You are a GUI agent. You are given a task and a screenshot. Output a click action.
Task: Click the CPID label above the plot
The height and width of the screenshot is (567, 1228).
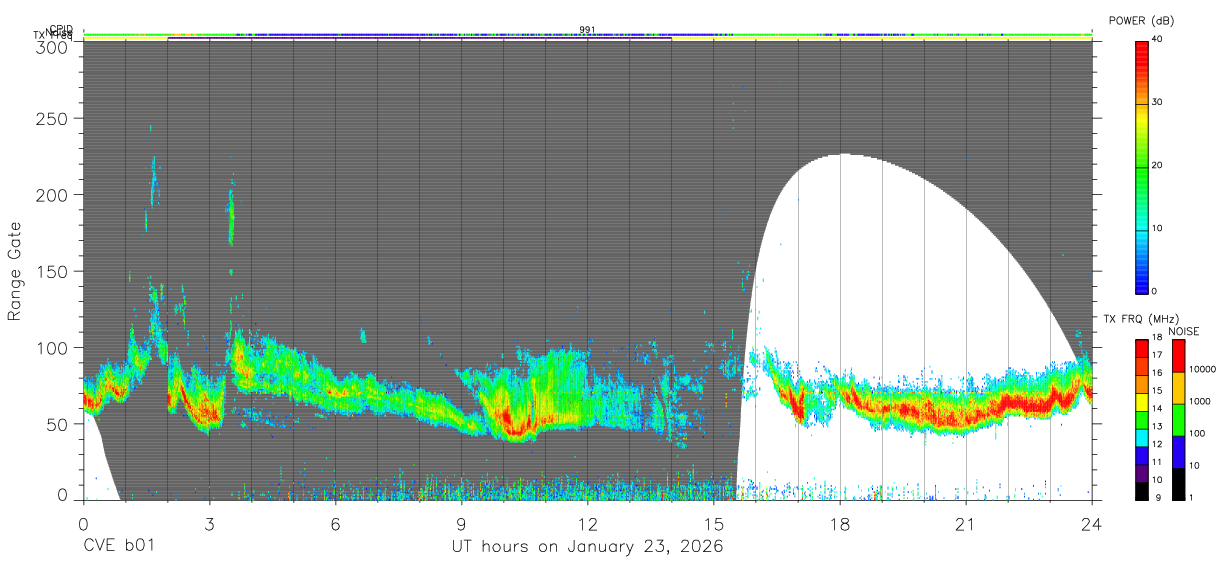click(x=60, y=29)
